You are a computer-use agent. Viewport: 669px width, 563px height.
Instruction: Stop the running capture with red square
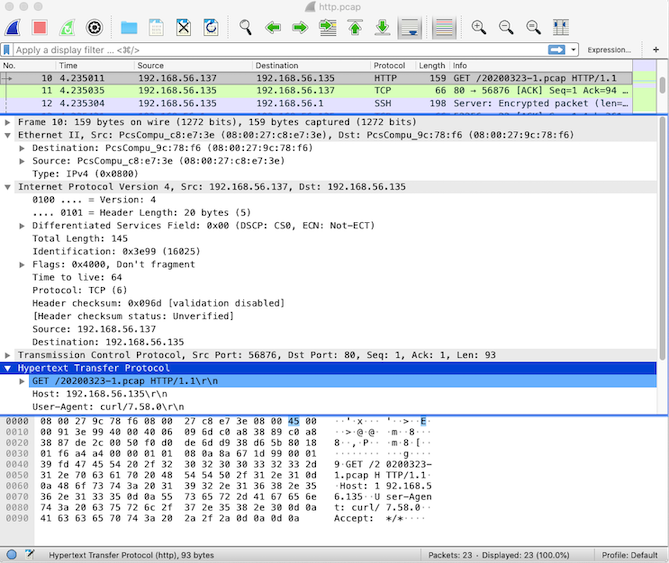coord(40,28)
